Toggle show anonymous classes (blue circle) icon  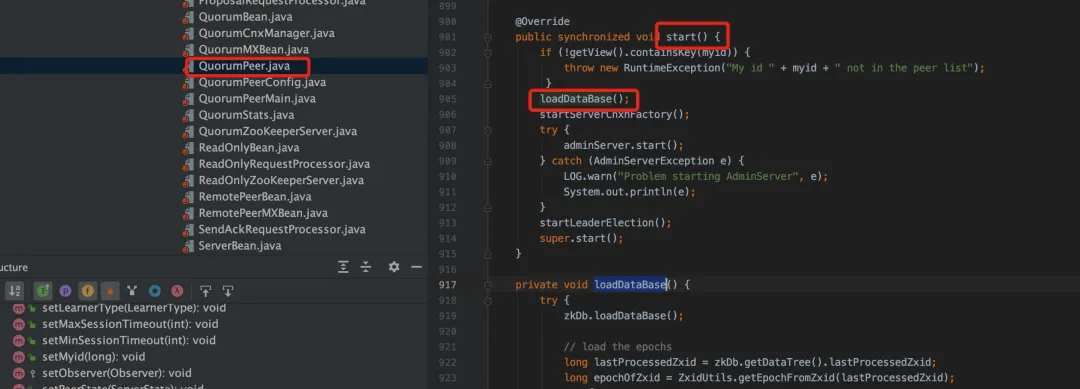tap(155, 291)
